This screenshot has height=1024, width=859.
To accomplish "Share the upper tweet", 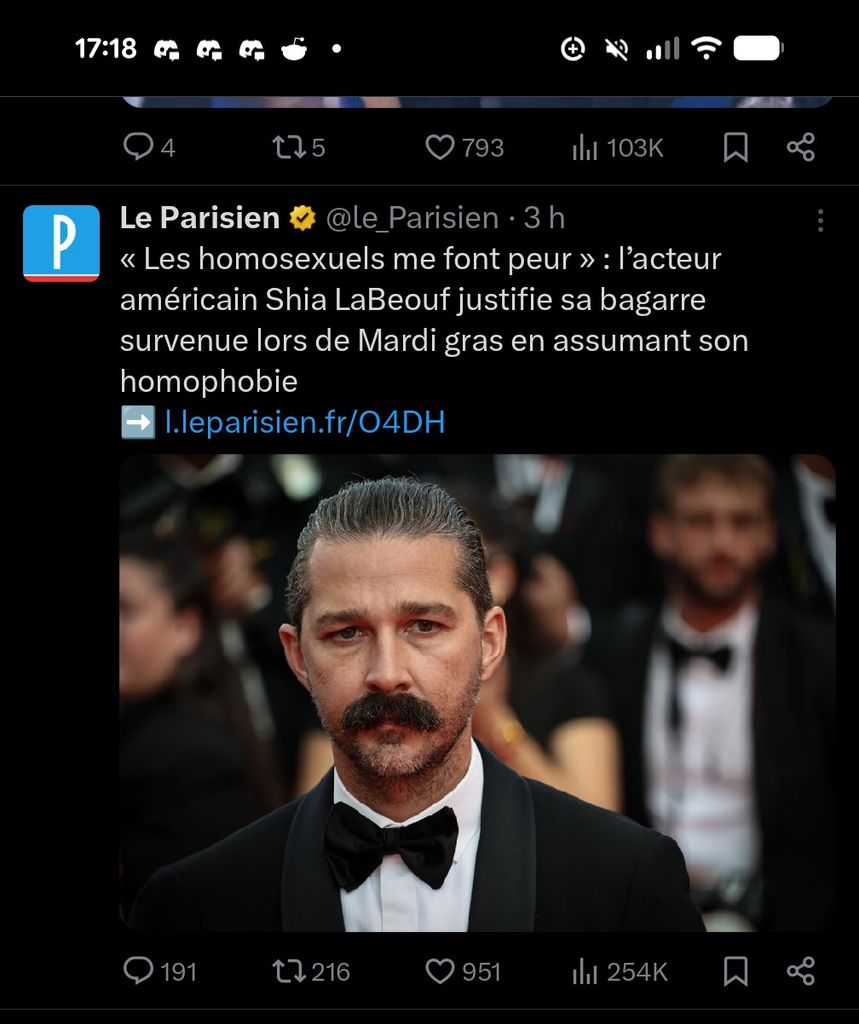I will (801, 148).
